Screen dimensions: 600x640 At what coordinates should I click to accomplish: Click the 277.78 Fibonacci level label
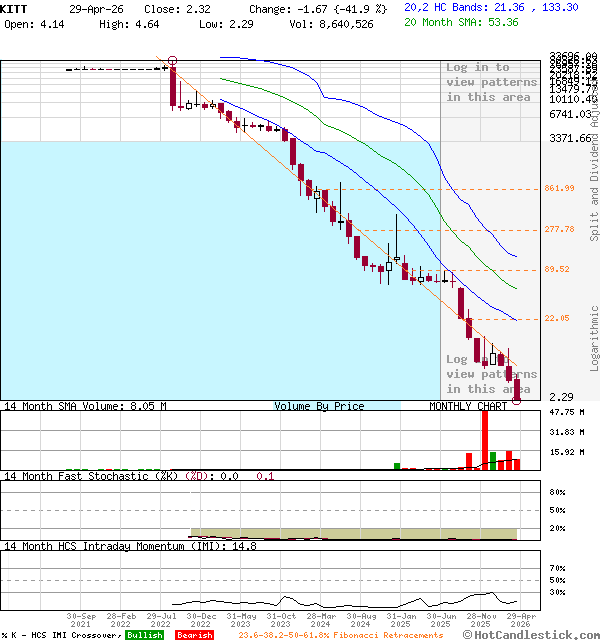(559, 230)
